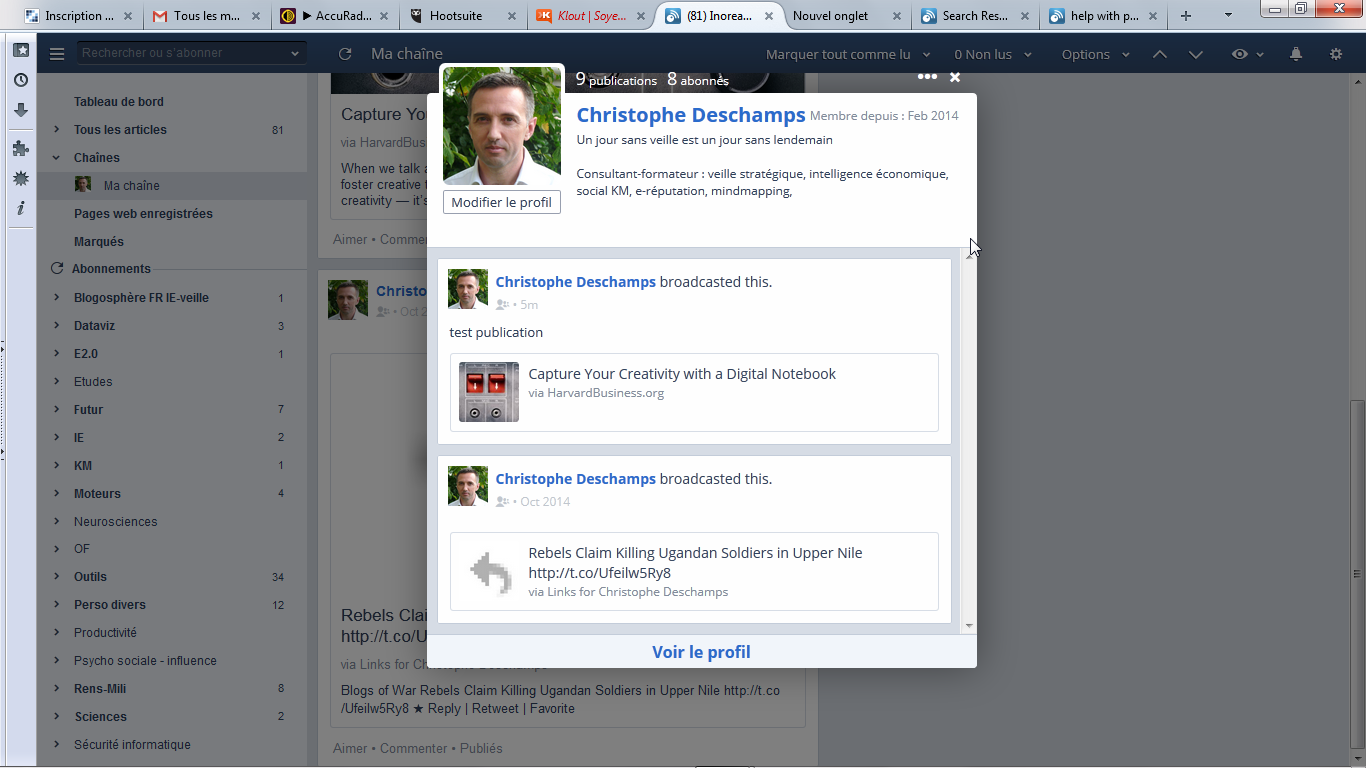Click the popup scrollbar up arrow
1366x768 pixels.
(968, 256)
